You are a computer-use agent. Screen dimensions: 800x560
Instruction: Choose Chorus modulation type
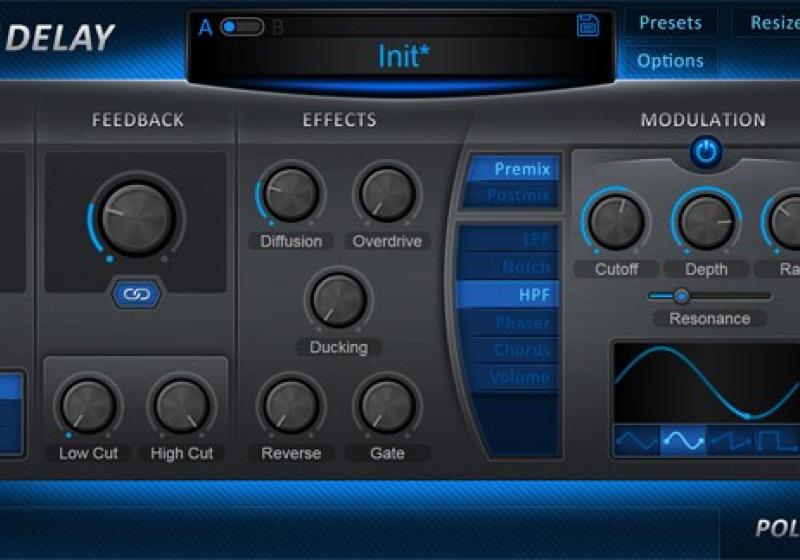pos(512,350)
